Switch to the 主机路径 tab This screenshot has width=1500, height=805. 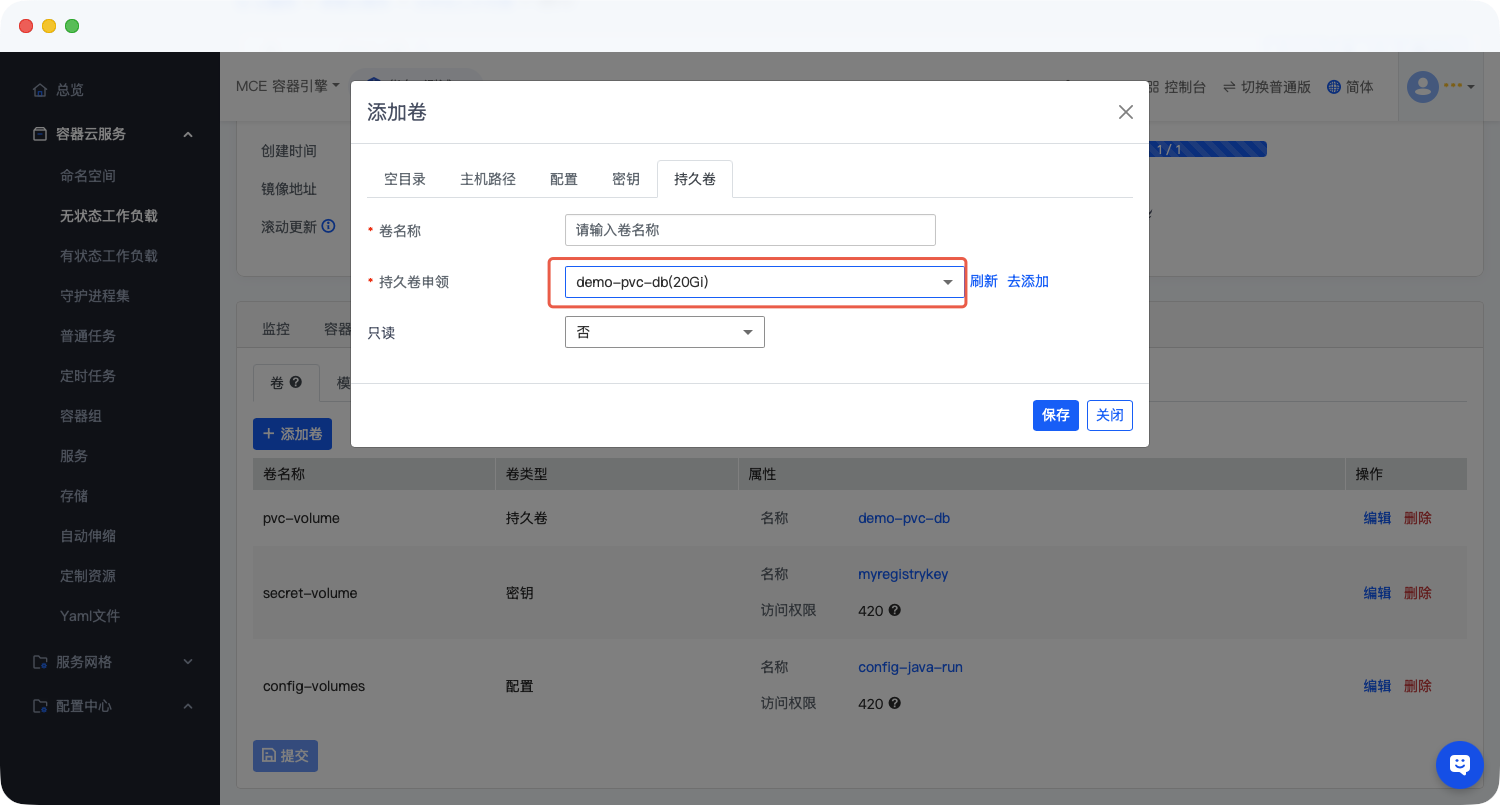coord(488,179)
